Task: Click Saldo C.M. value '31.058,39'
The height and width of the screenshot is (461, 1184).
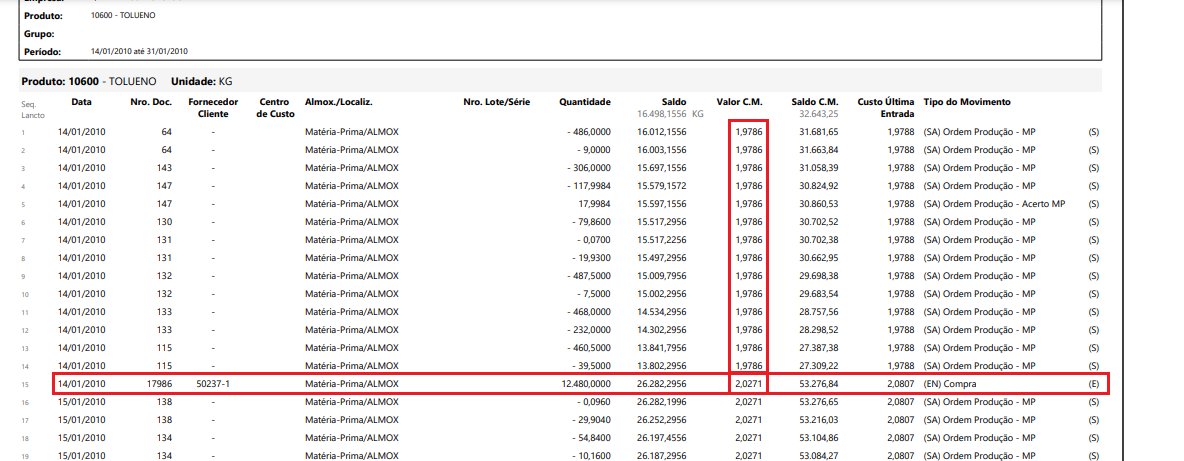Action: [819, 167]
